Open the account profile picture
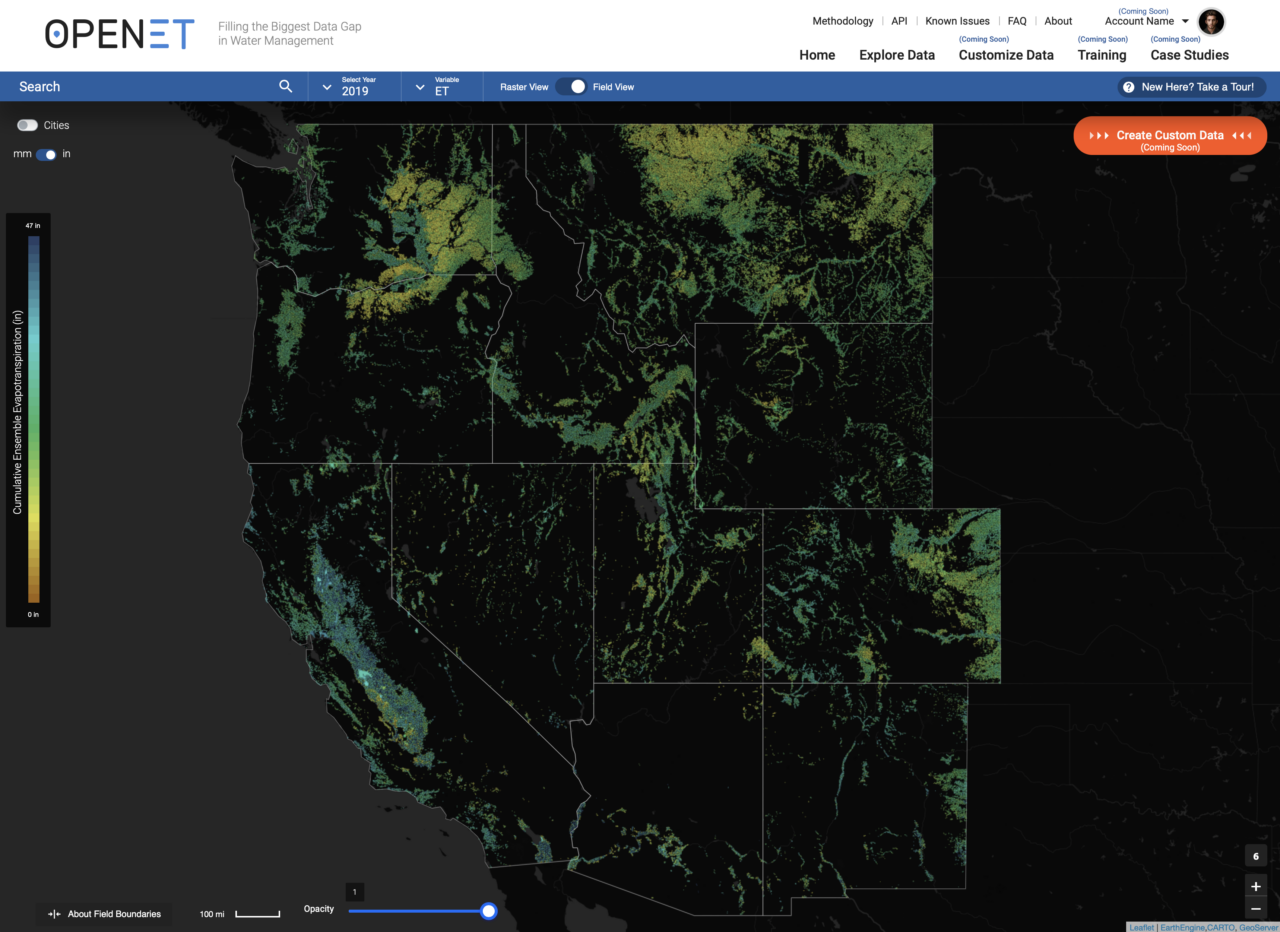Screen dimensions: 1280x932 [1211, 21]
